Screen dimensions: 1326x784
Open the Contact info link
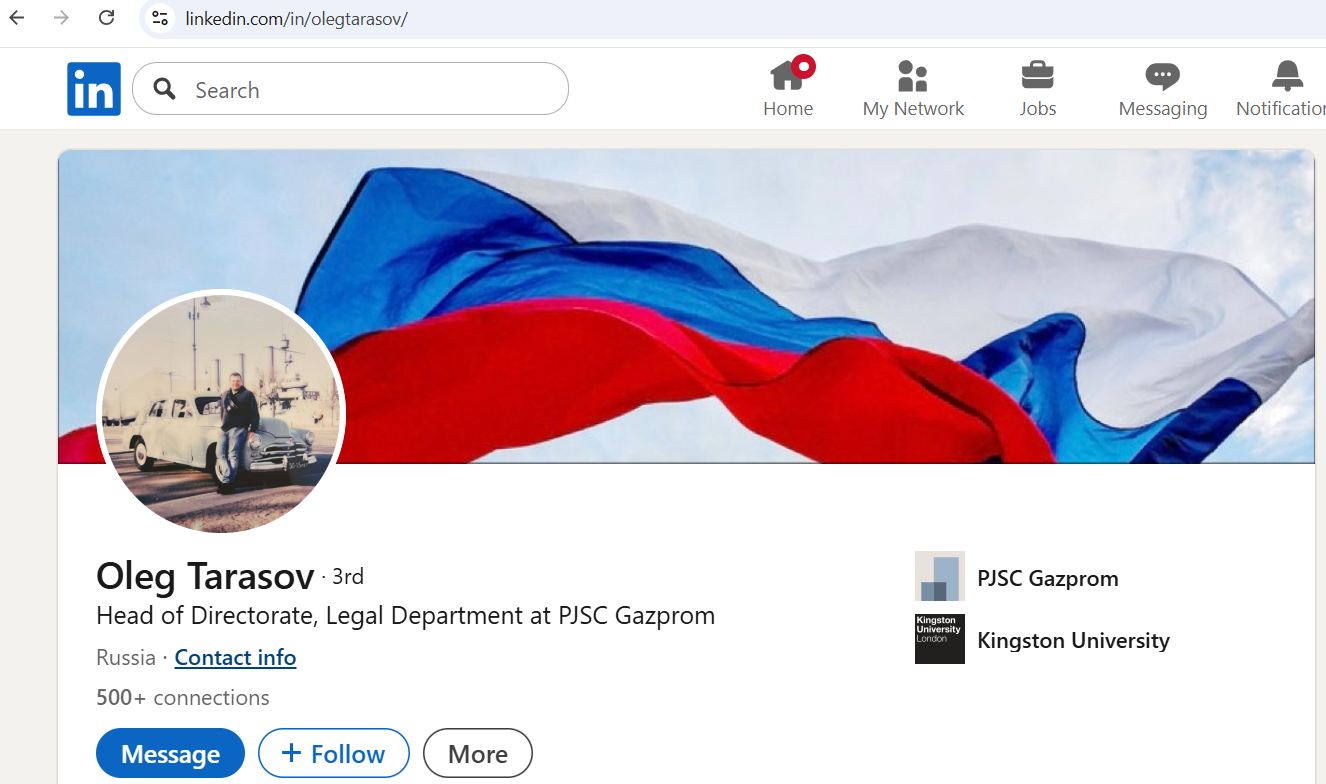pyautogui.click(x=235, y=657)
